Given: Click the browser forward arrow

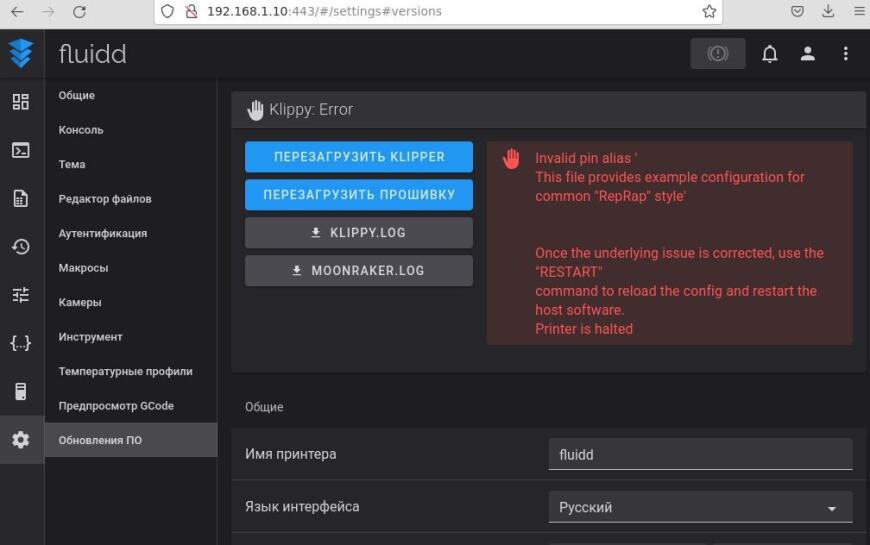Looking at the screenshot, I should [x=48, y=12].
